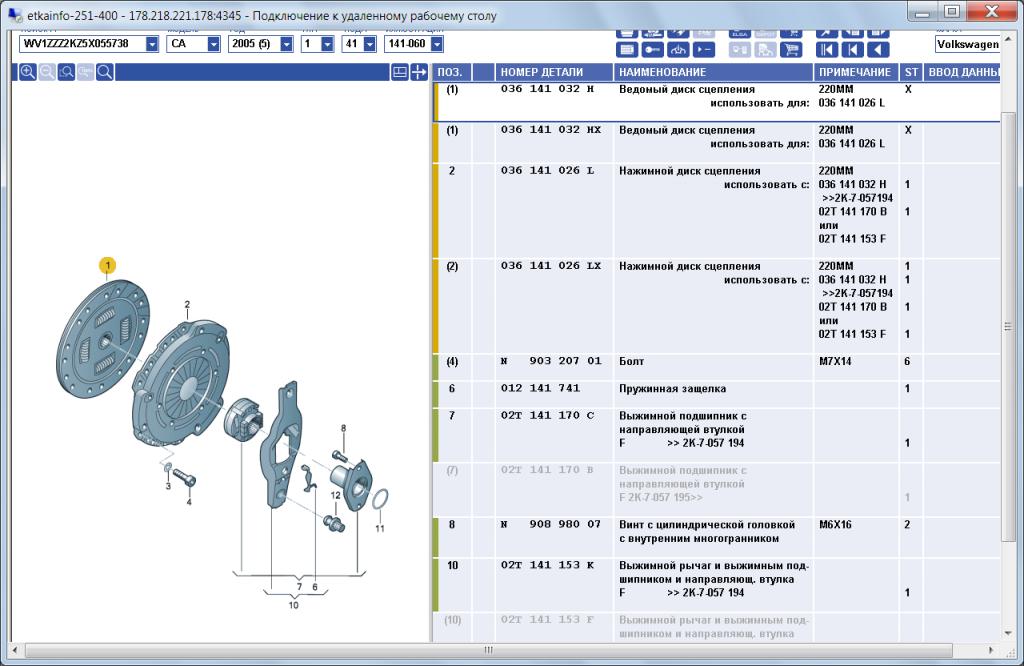This screenshot has height=666, width=1024.
Task: Select part number 012 141 741
Action: pyautogui.click(x=540, y=388)
